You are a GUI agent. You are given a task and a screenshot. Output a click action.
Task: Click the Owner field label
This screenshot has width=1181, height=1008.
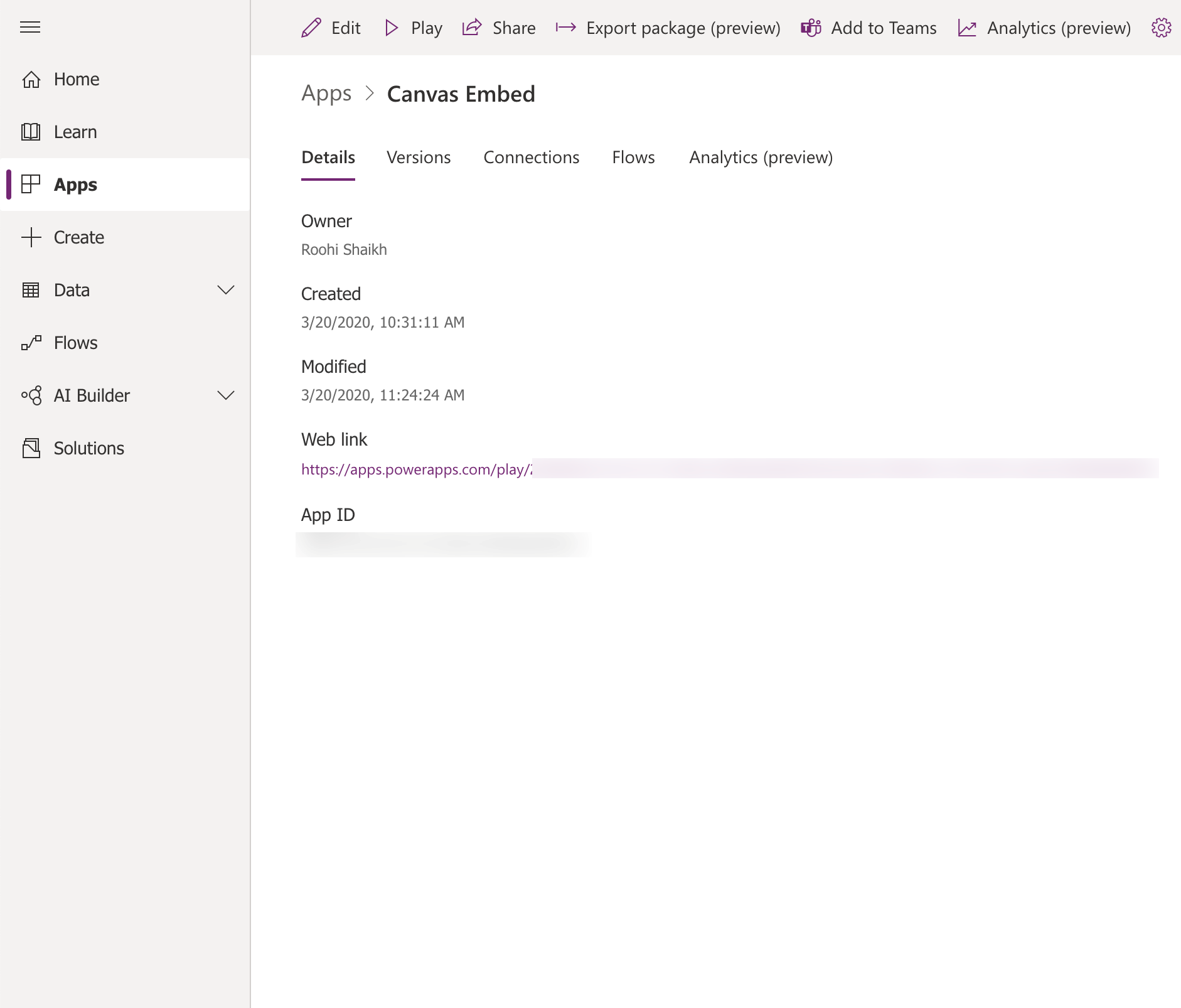coord(326,221)
